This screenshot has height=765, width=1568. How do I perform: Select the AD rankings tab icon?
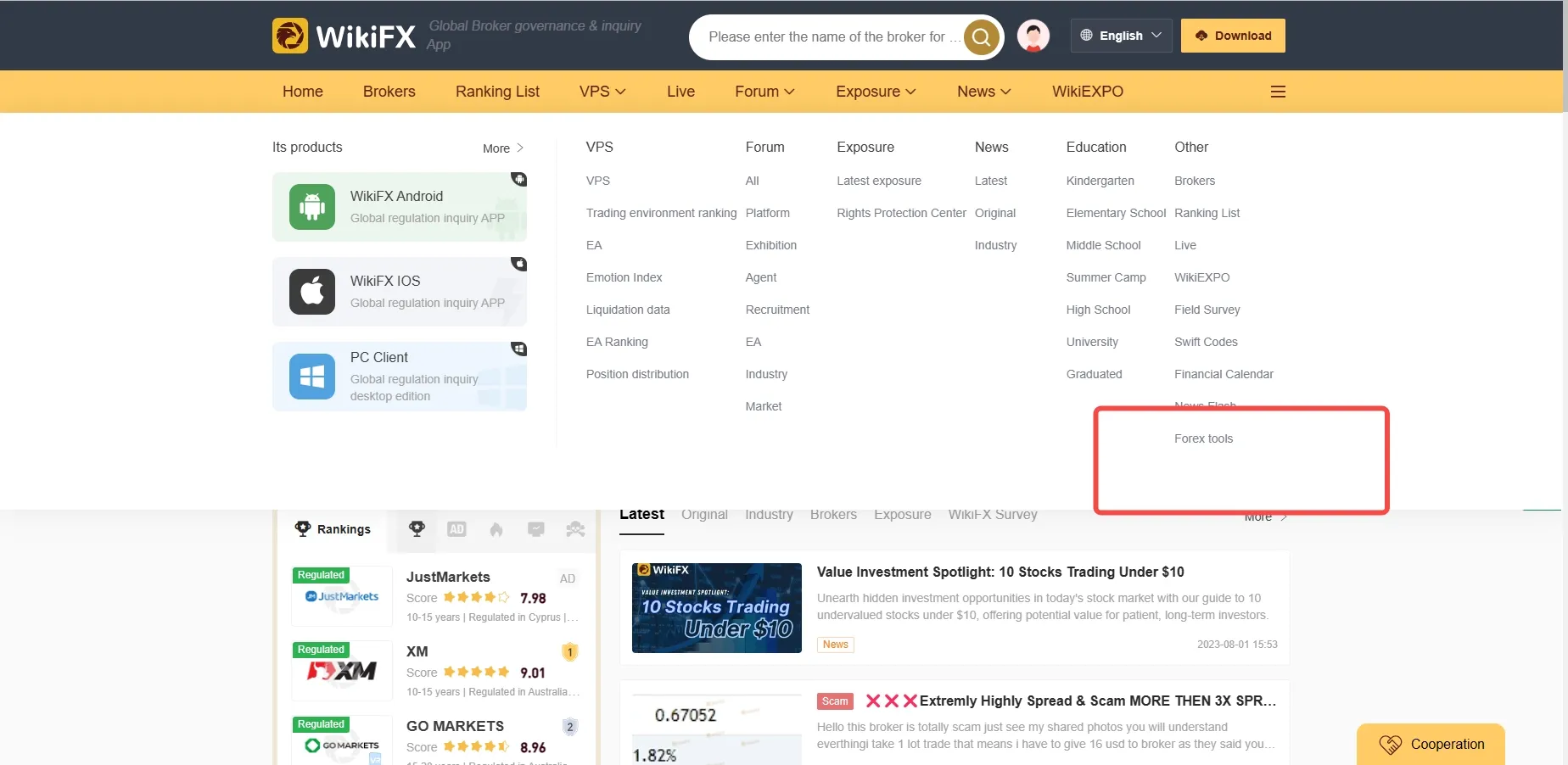(x=456, y=529)
